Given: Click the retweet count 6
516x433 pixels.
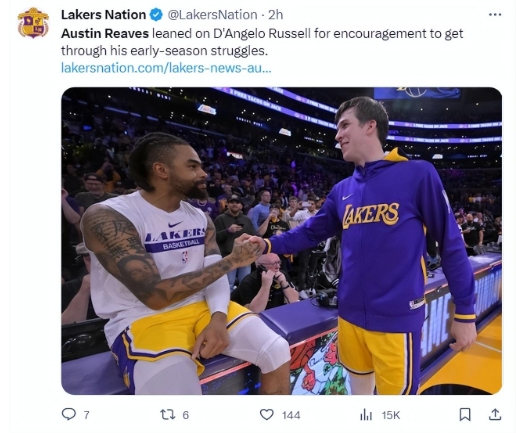Looking at the screenshot, I should click(186, 415).
